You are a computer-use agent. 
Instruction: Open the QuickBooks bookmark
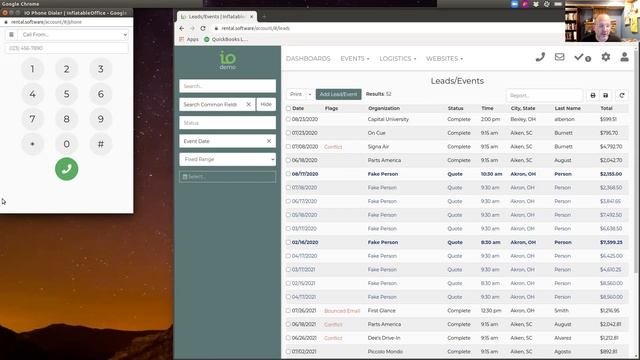[x=226, y=40]
